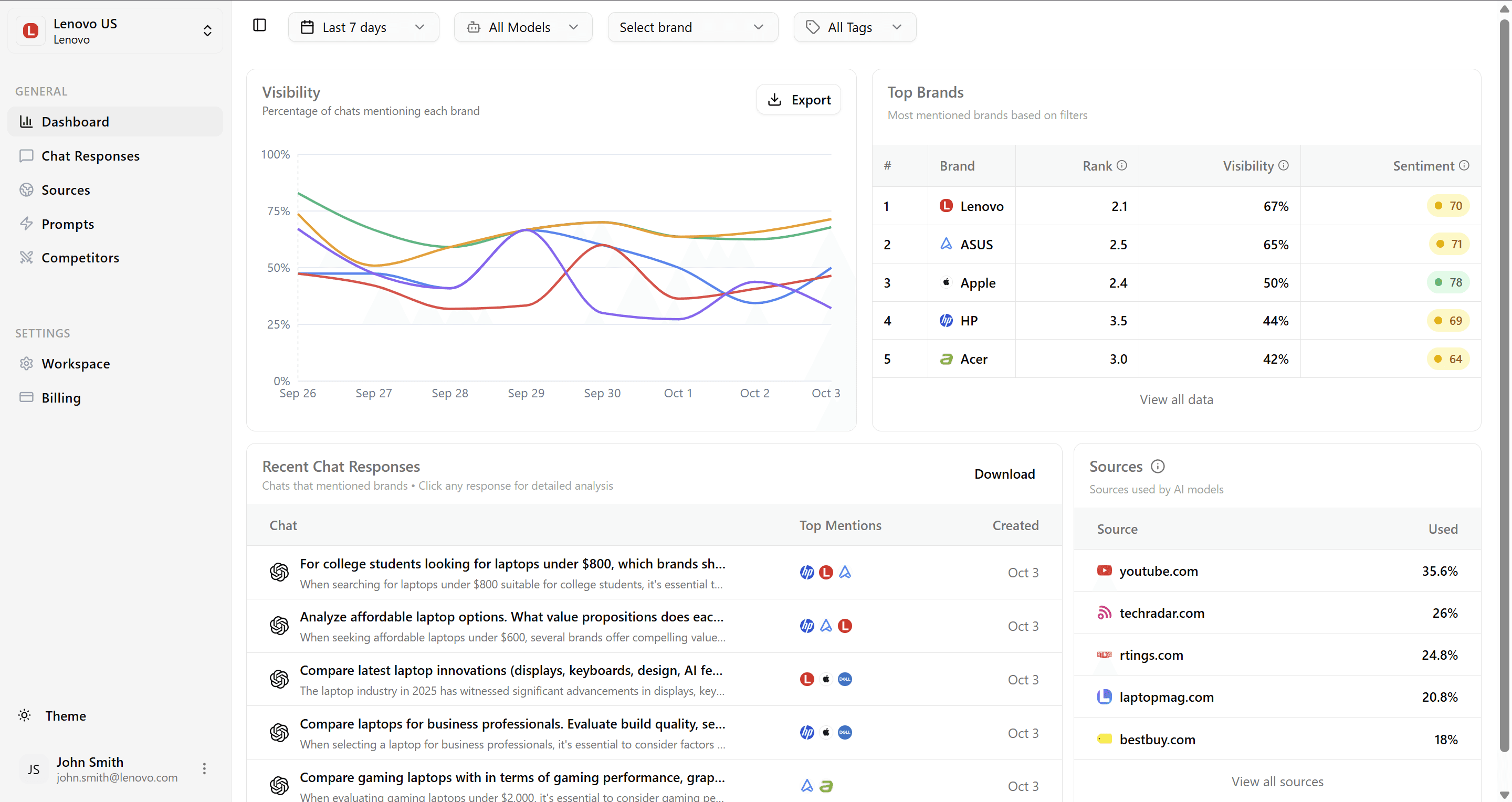
Task: Open Billing from the Settings section
Action: coord(60,398)
